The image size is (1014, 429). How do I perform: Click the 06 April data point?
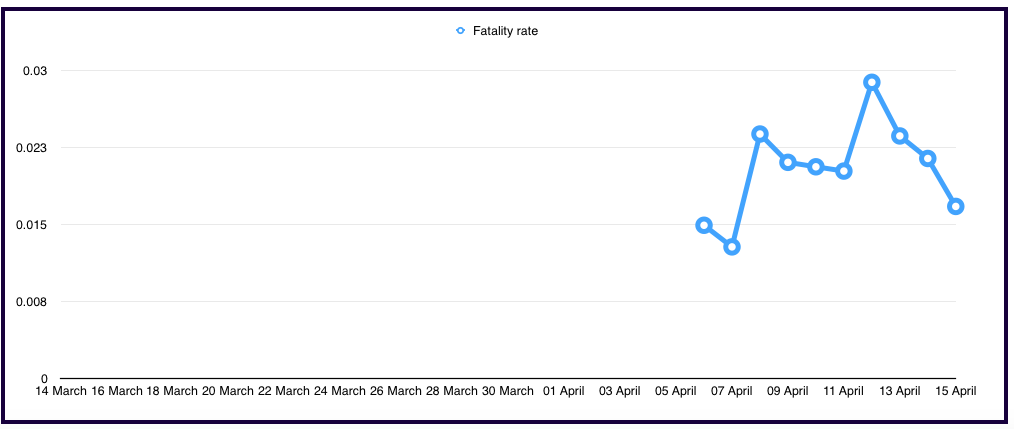pyautogui.click(x=704, y=225)
